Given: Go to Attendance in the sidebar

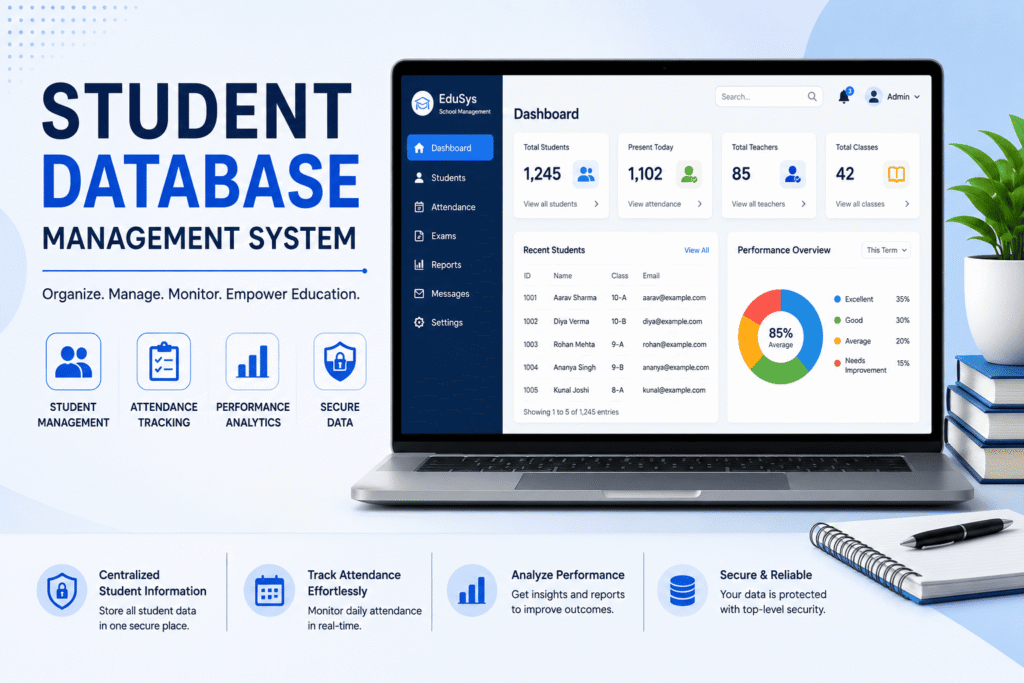Looking at the screenshot, I should point(450,207).
